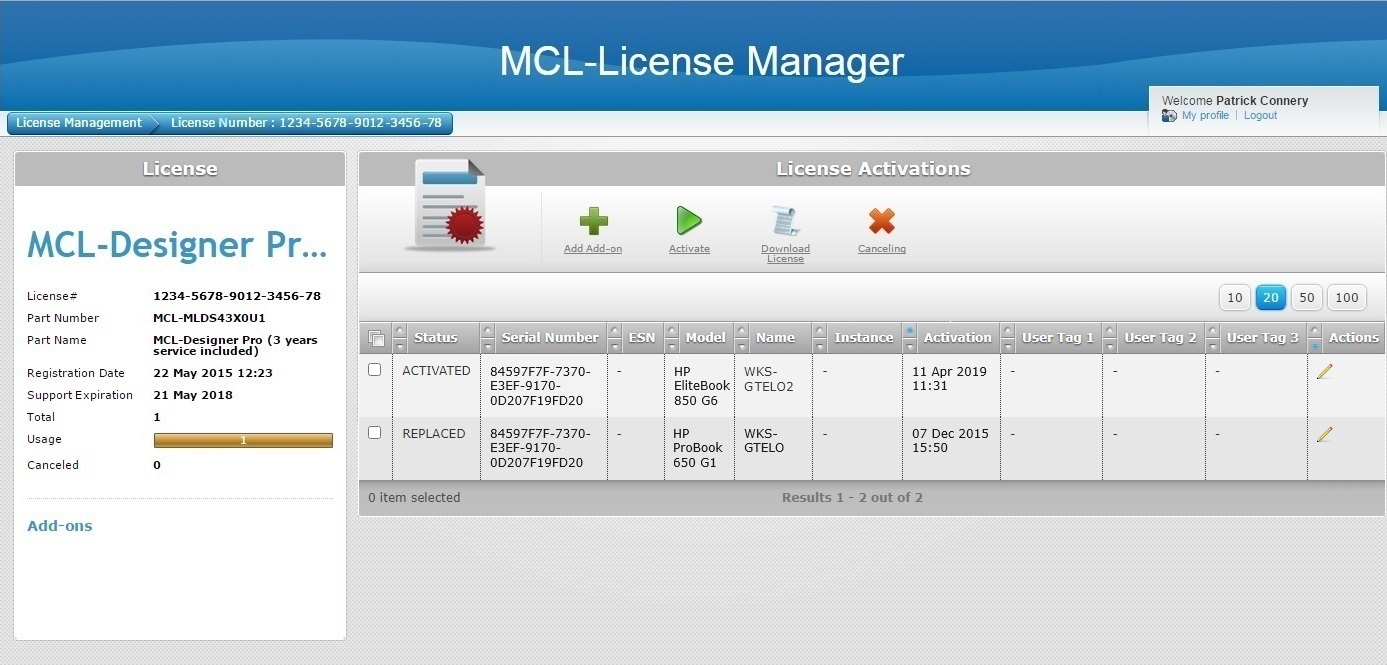Click the Model column header
Viewport: 1387px width, 665px height.
tap(705, 338)
